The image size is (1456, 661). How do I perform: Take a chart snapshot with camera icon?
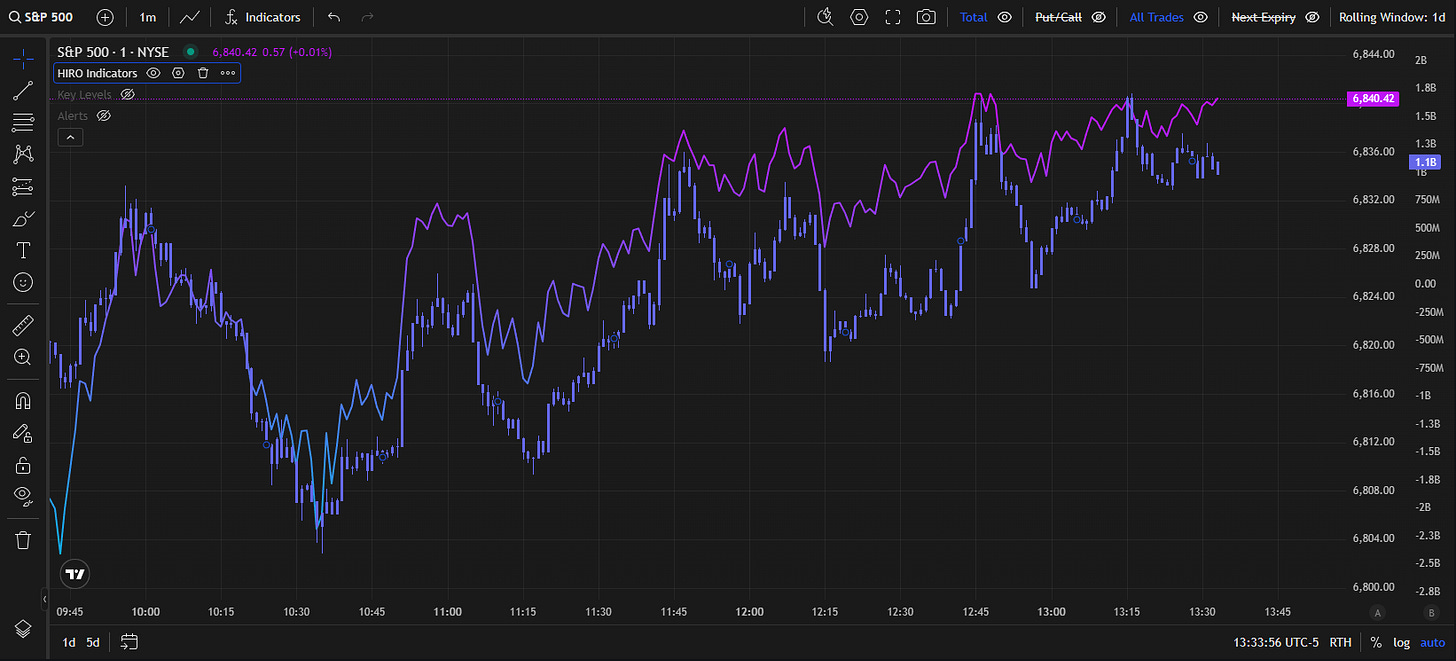(x=927, y=17)
